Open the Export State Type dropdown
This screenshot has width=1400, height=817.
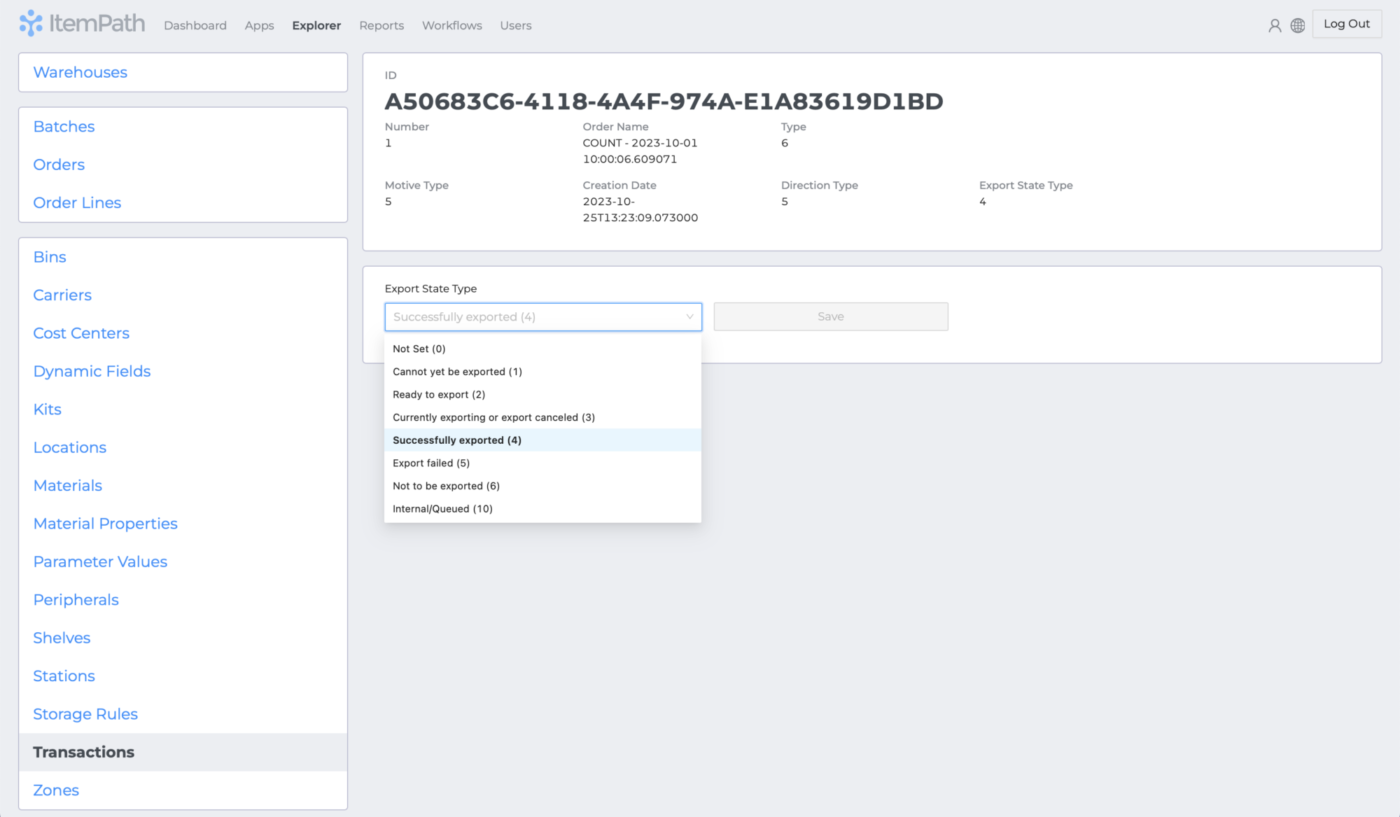[x=543, y=316]
